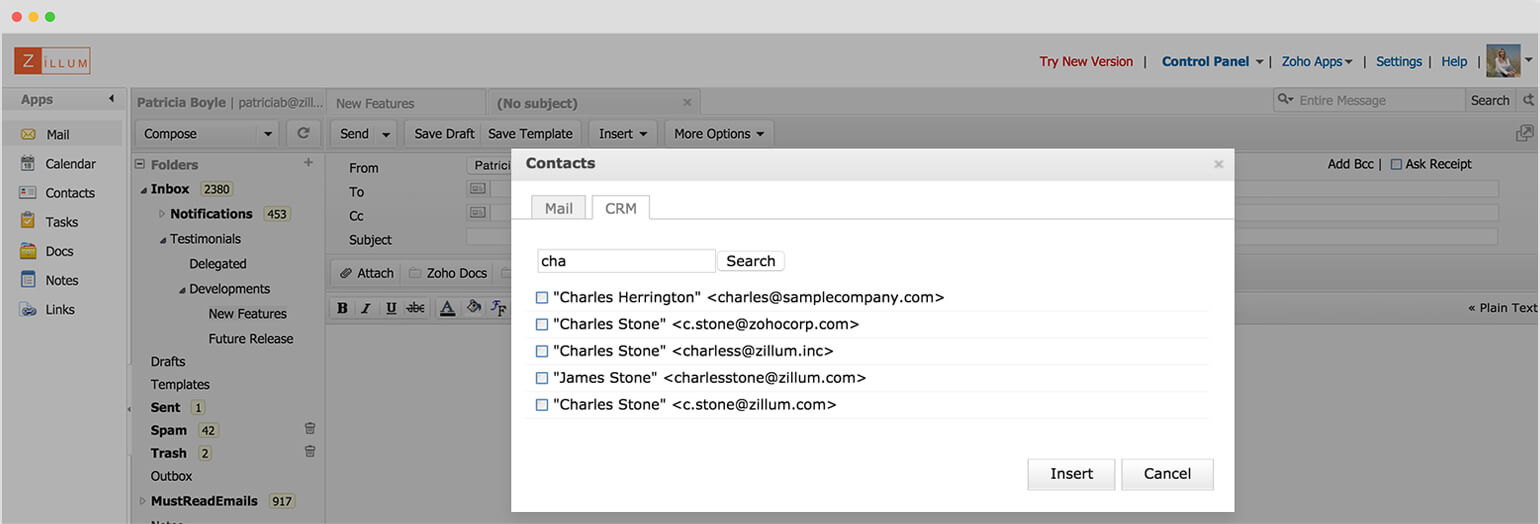Viewport: 1540px width, 524px height.
Task: Apply bold formatting in the editor
Action: (342, 308)
